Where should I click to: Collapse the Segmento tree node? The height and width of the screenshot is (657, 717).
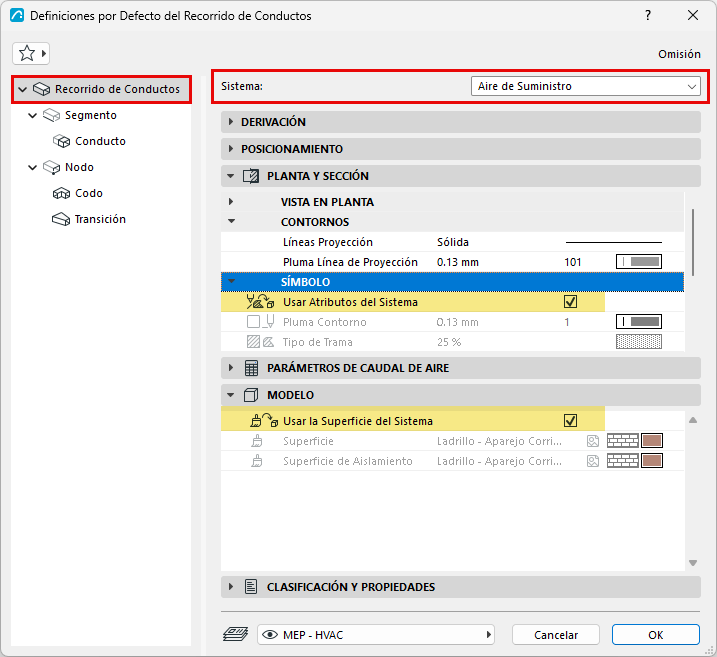pyautogui.click(x=32, y=115)
